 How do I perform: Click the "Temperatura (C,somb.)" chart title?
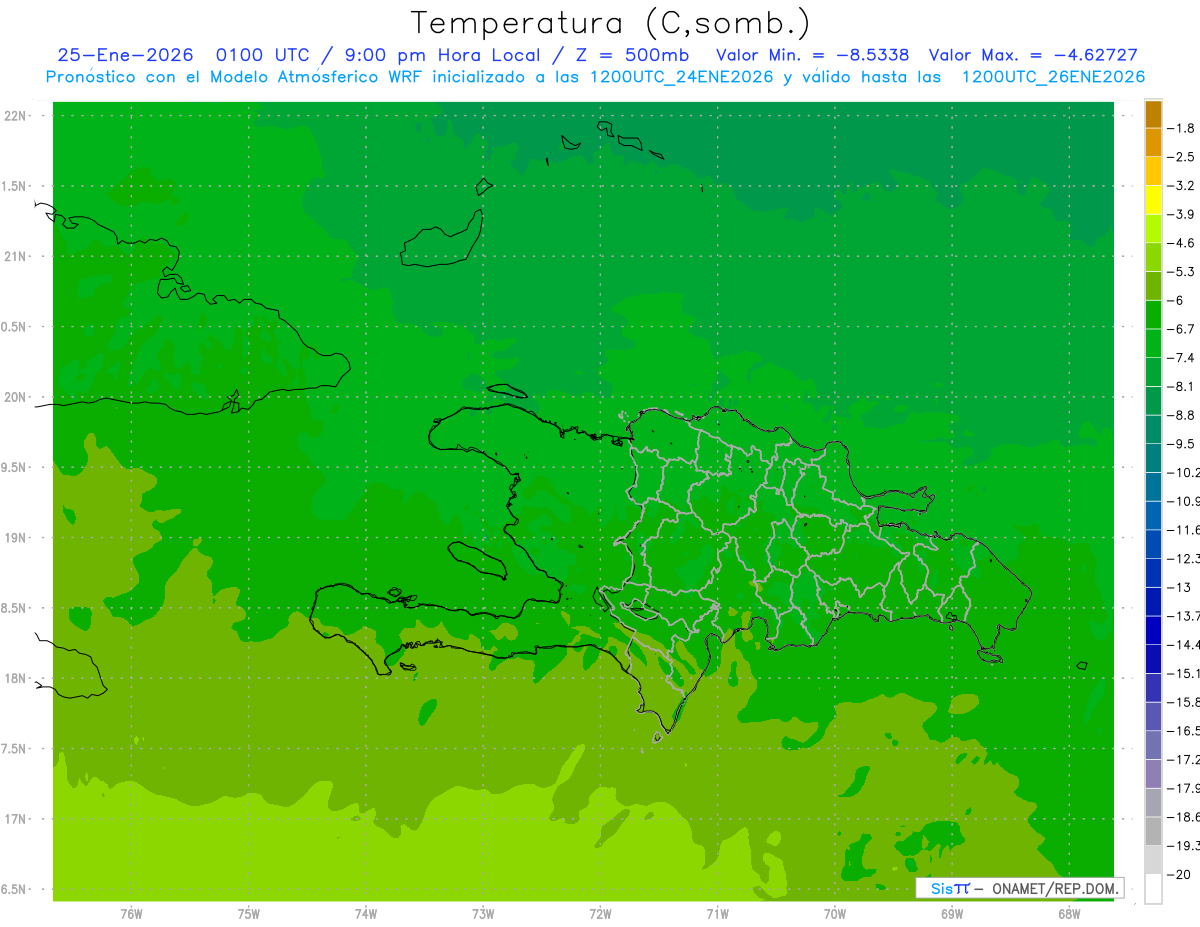611,23
